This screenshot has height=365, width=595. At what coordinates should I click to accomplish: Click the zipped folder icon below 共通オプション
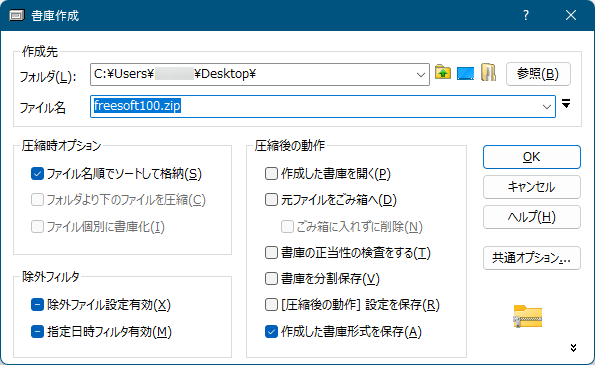point(527,316)
